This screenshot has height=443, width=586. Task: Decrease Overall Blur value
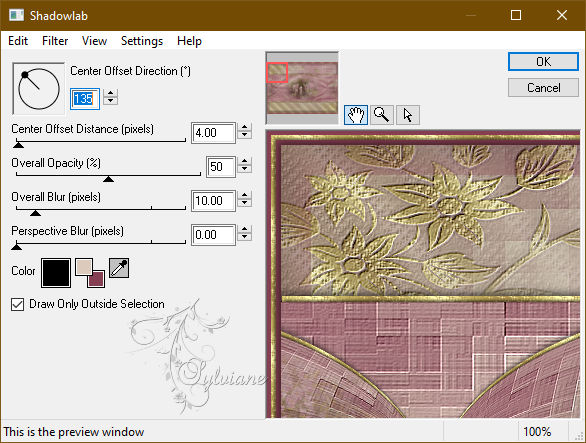coord(244,203)
